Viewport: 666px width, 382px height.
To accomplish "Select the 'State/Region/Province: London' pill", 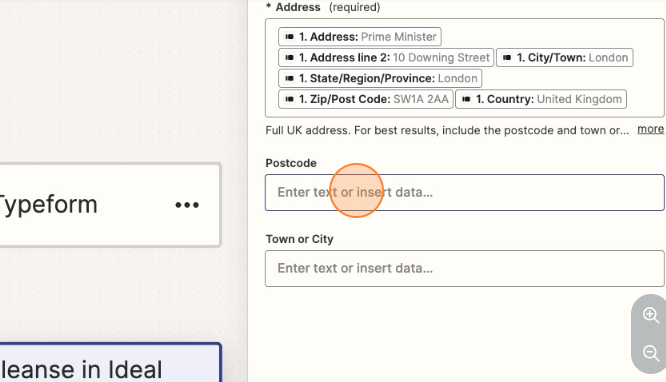I will tap(380, 78).
